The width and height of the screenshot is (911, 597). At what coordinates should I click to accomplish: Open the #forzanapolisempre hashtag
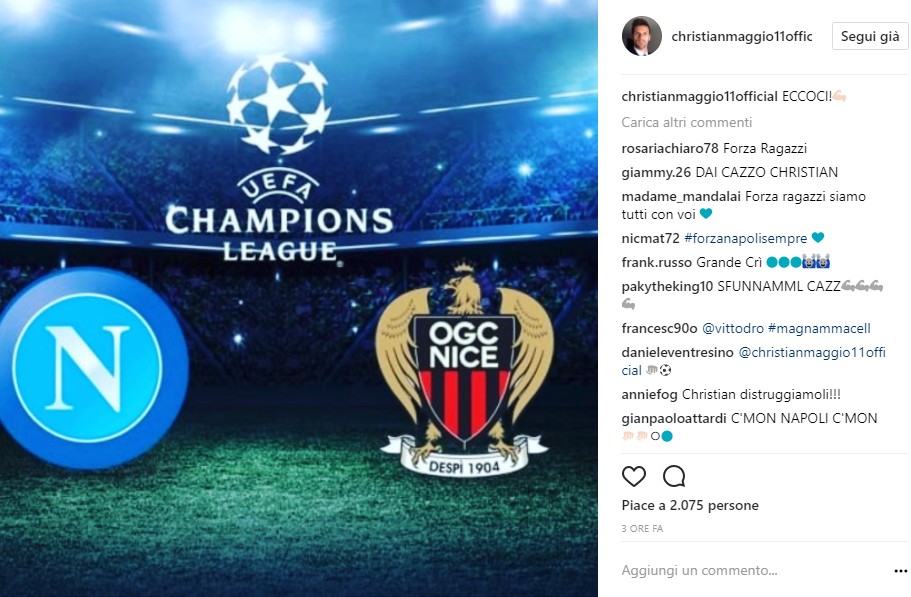(745, 239)
